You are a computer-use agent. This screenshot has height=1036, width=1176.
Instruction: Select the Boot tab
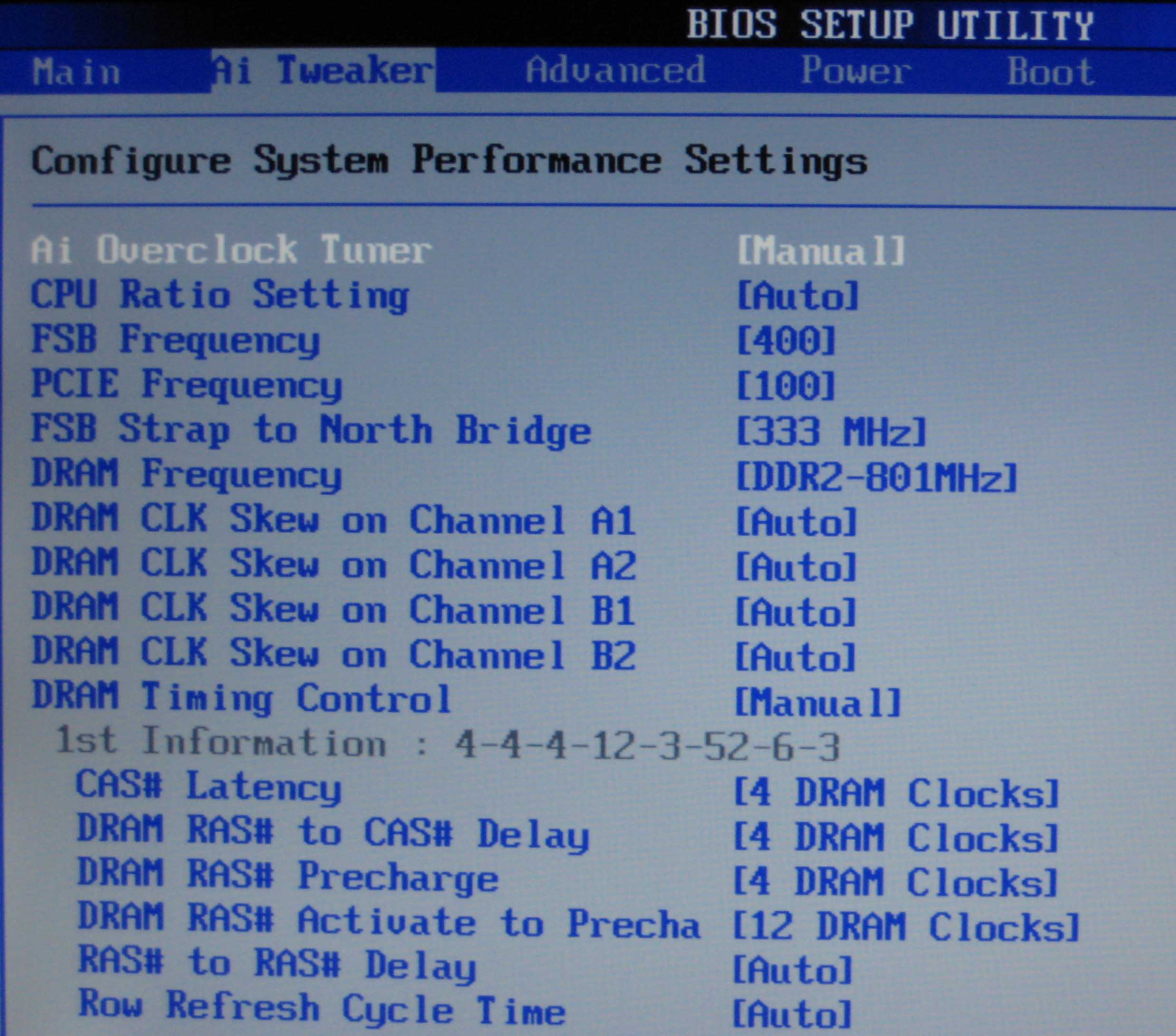1050,71
